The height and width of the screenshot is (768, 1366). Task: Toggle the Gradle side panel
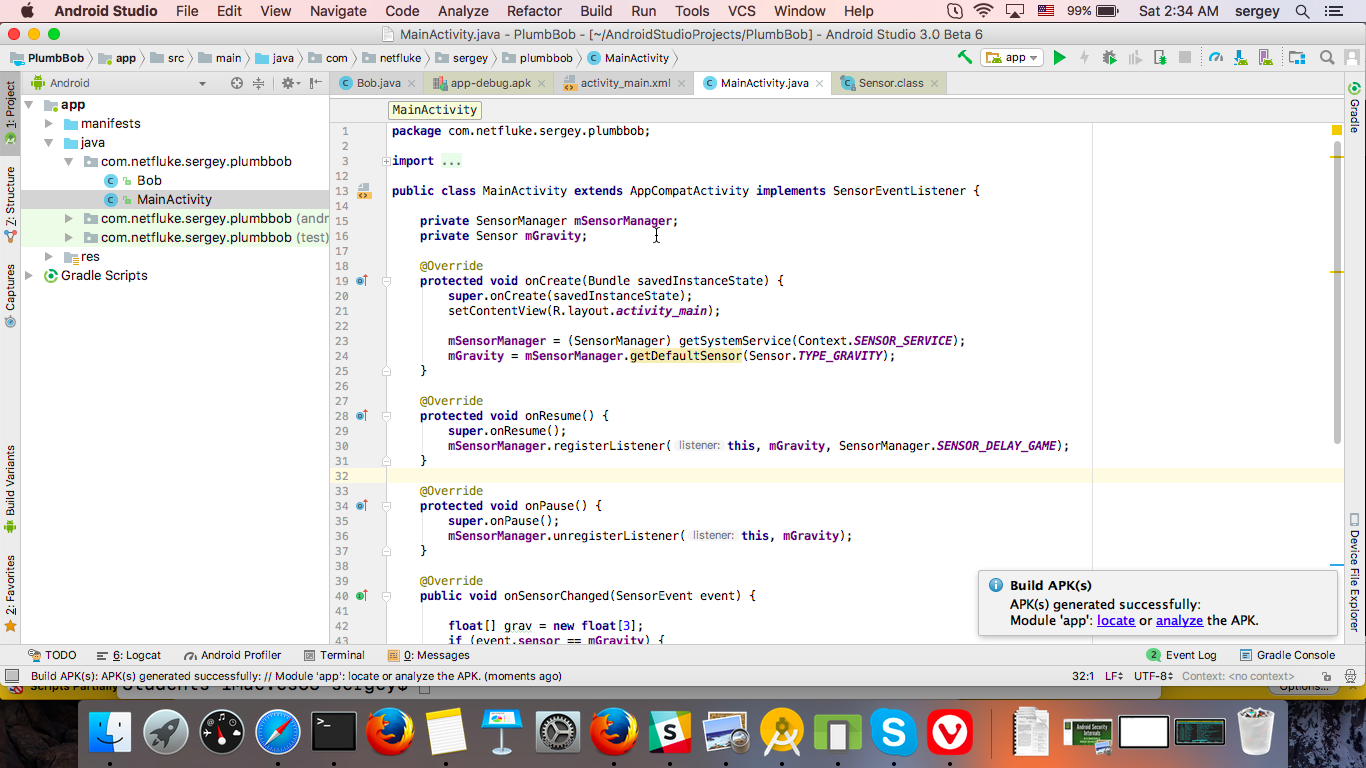tap(1355, 108)
